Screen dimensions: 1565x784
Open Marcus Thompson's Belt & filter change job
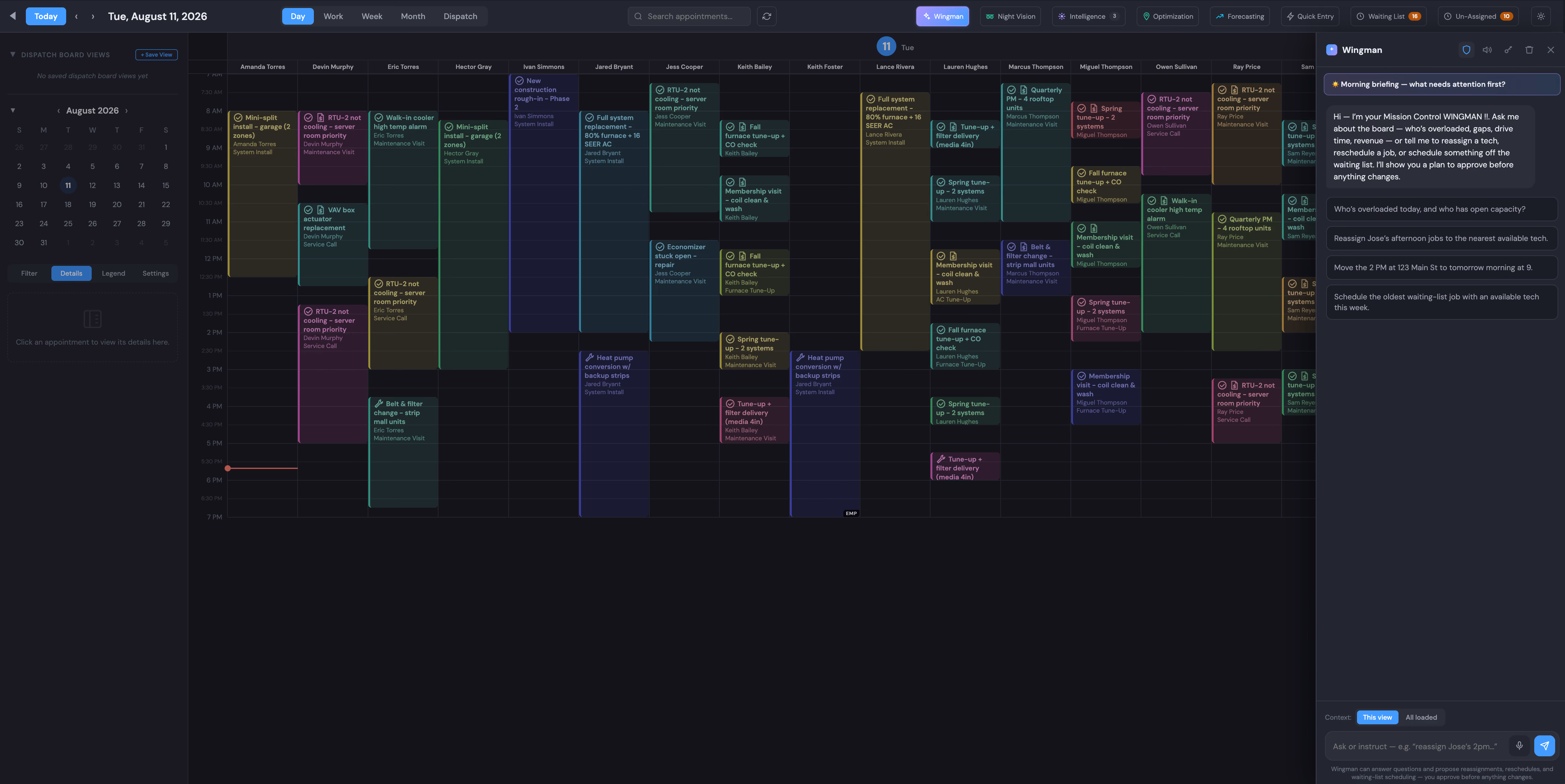point(1035,268)
